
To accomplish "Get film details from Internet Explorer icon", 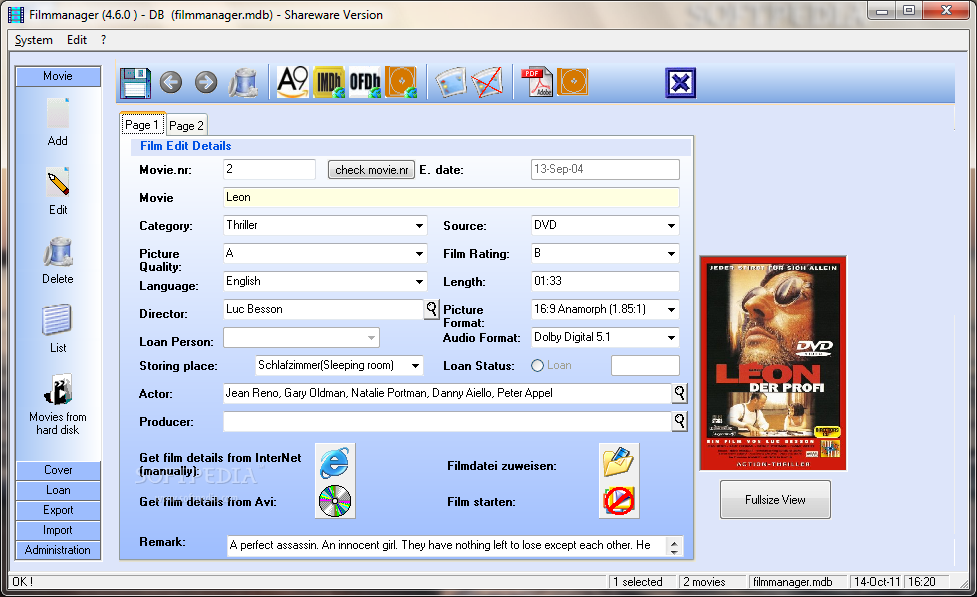I will point(335,463).
